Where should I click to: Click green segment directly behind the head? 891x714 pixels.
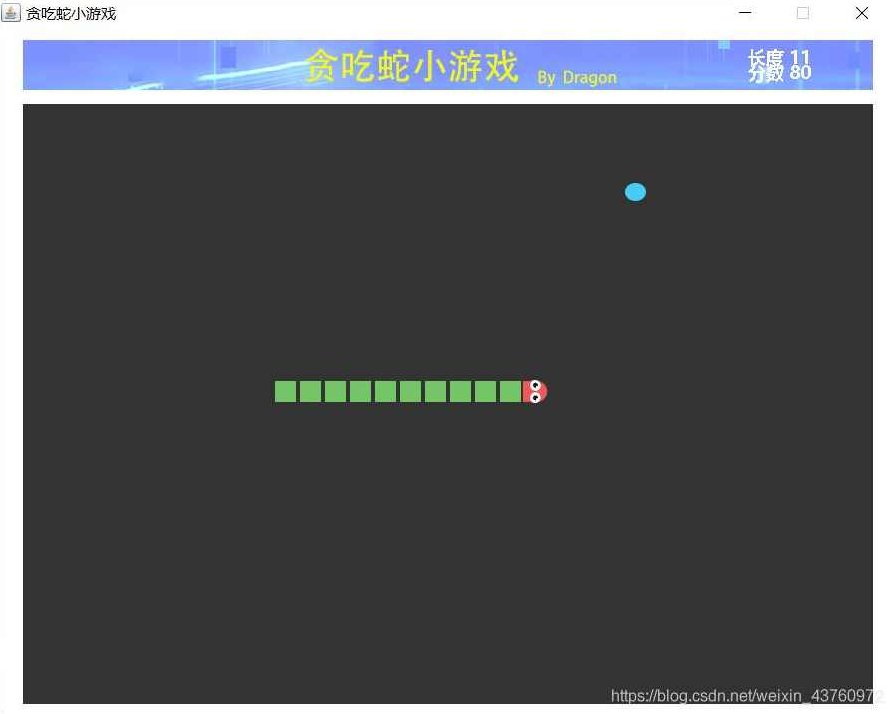pyautogui.click(x=510, y=392)
